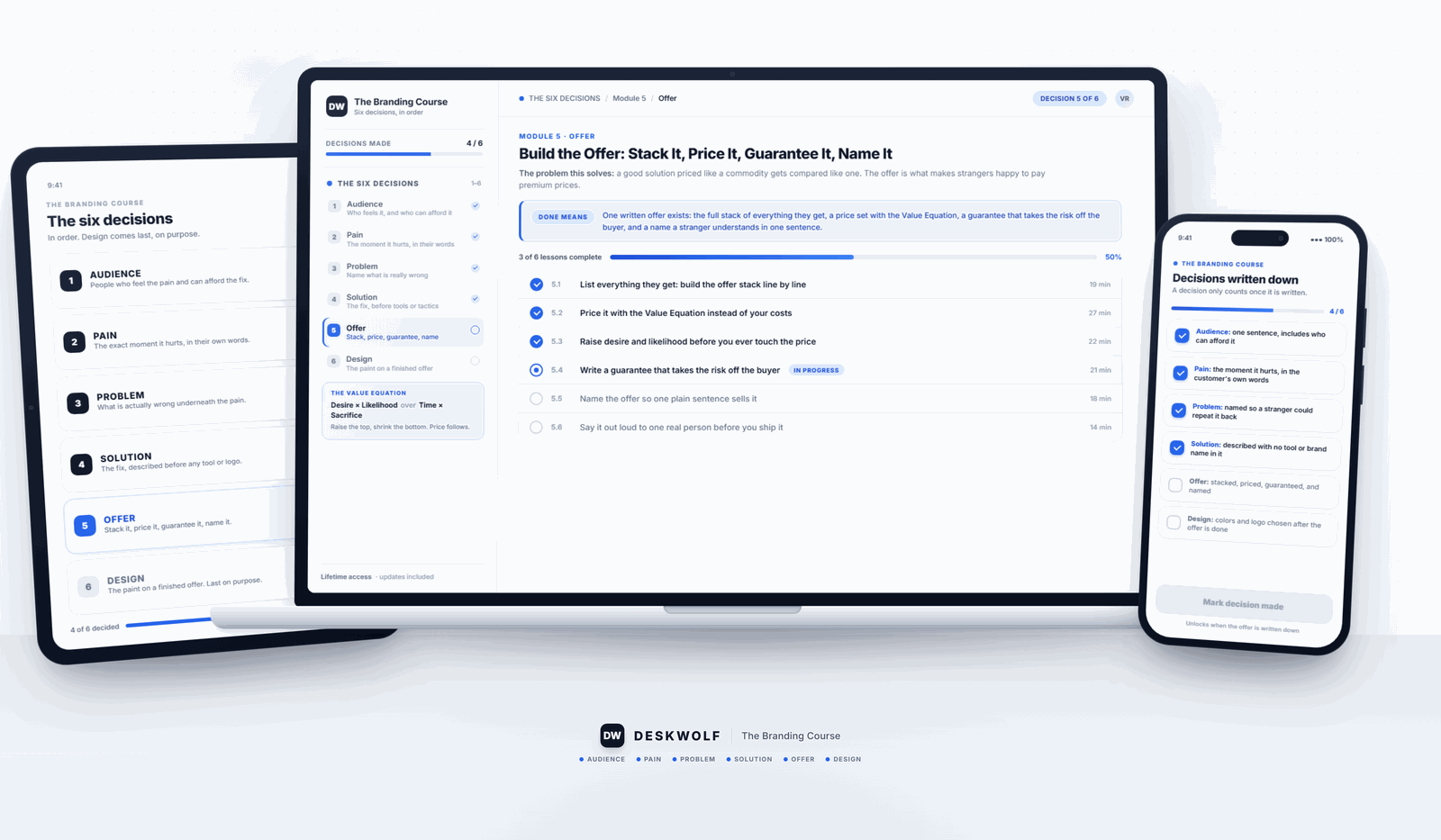Open Pain decision in laptop sidebar
Image resolution: width=1441 pixels, height=840 pixels.
click(403, 239)
